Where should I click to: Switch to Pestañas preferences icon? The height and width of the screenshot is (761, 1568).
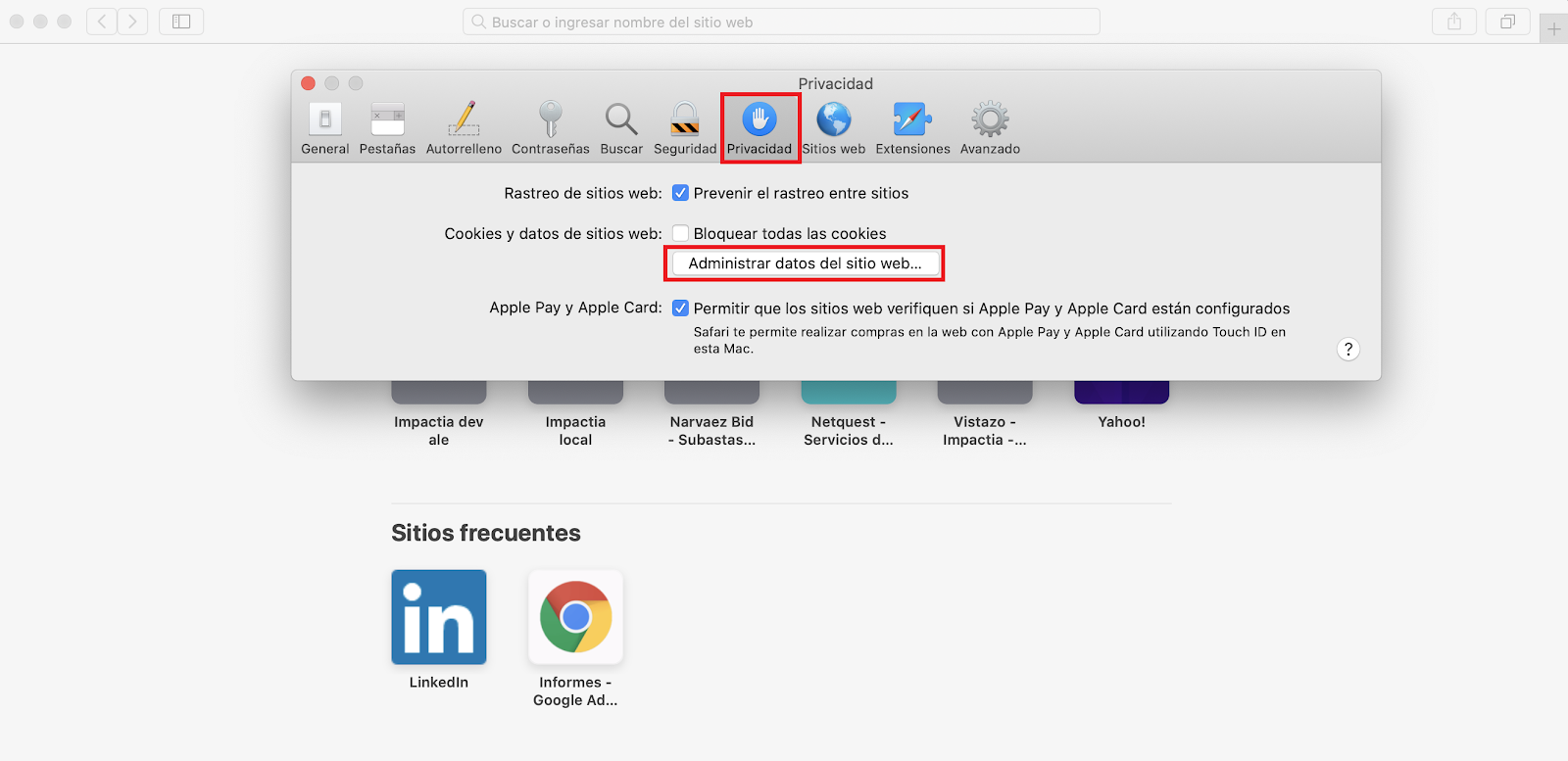point(387,128)
